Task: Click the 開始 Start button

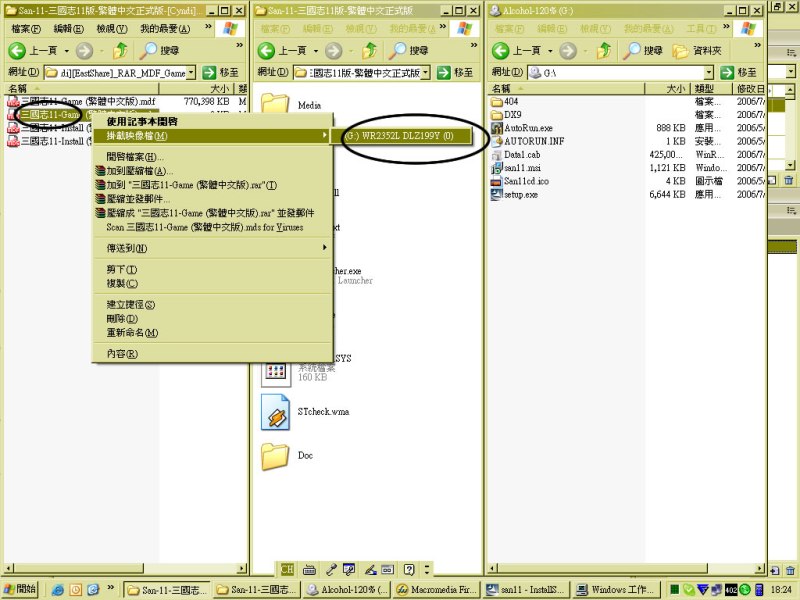Action: tap(20, 589)
